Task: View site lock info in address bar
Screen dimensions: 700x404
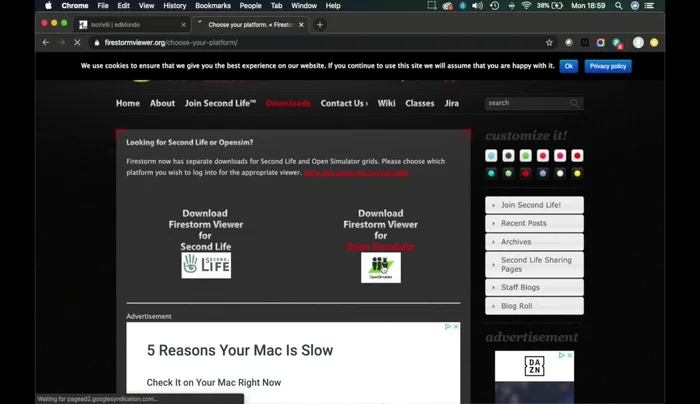Action: [x=96, y=42]
